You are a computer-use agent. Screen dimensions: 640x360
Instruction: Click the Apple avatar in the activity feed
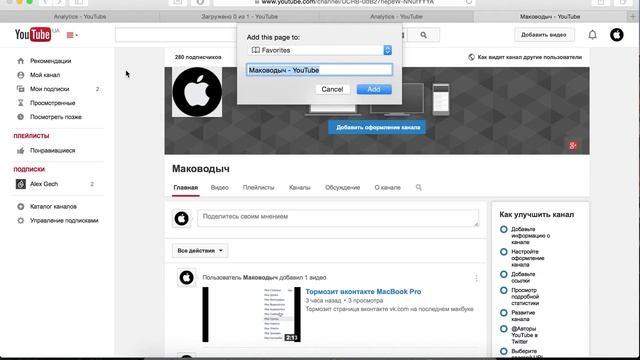pos(187,278)
